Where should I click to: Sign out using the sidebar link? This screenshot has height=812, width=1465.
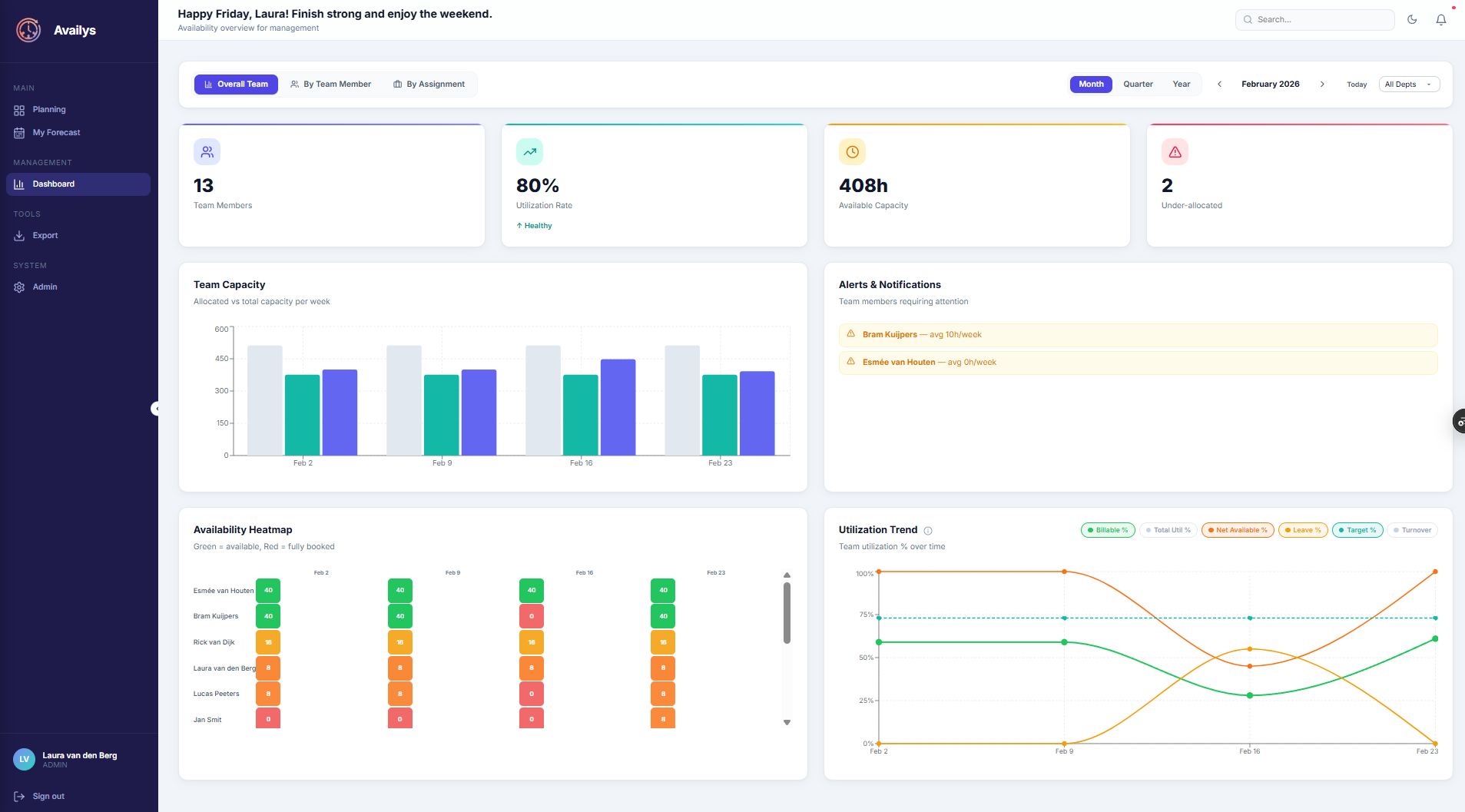click(x=48, y=796)
